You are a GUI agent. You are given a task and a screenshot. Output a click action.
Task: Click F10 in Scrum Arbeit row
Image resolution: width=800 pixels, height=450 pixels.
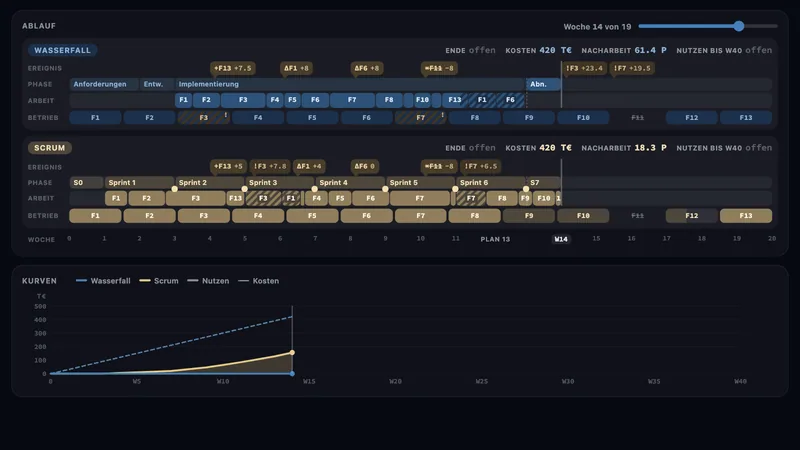544,198
